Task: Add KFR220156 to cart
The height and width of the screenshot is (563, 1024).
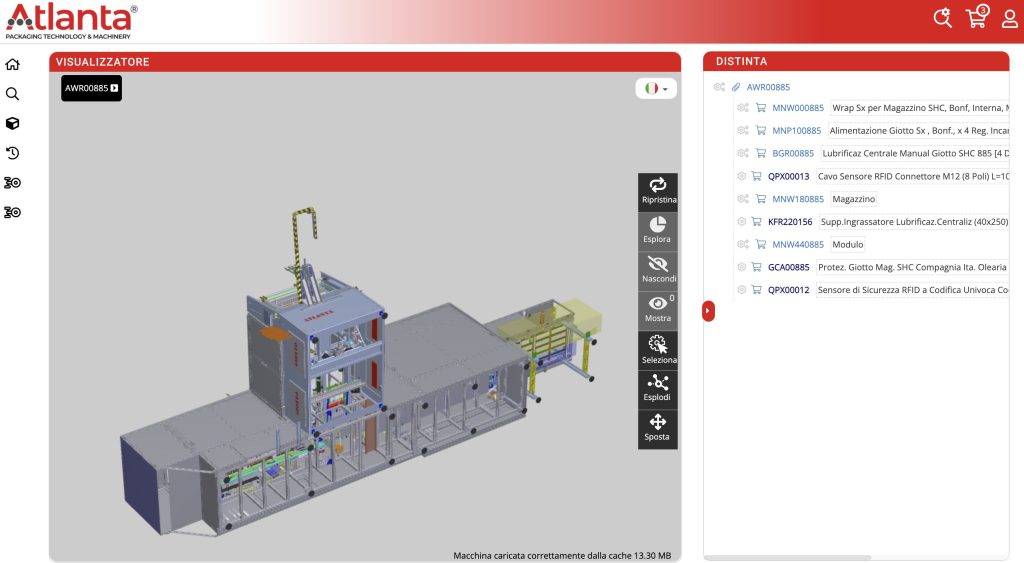Action: [x=756, y=222]
